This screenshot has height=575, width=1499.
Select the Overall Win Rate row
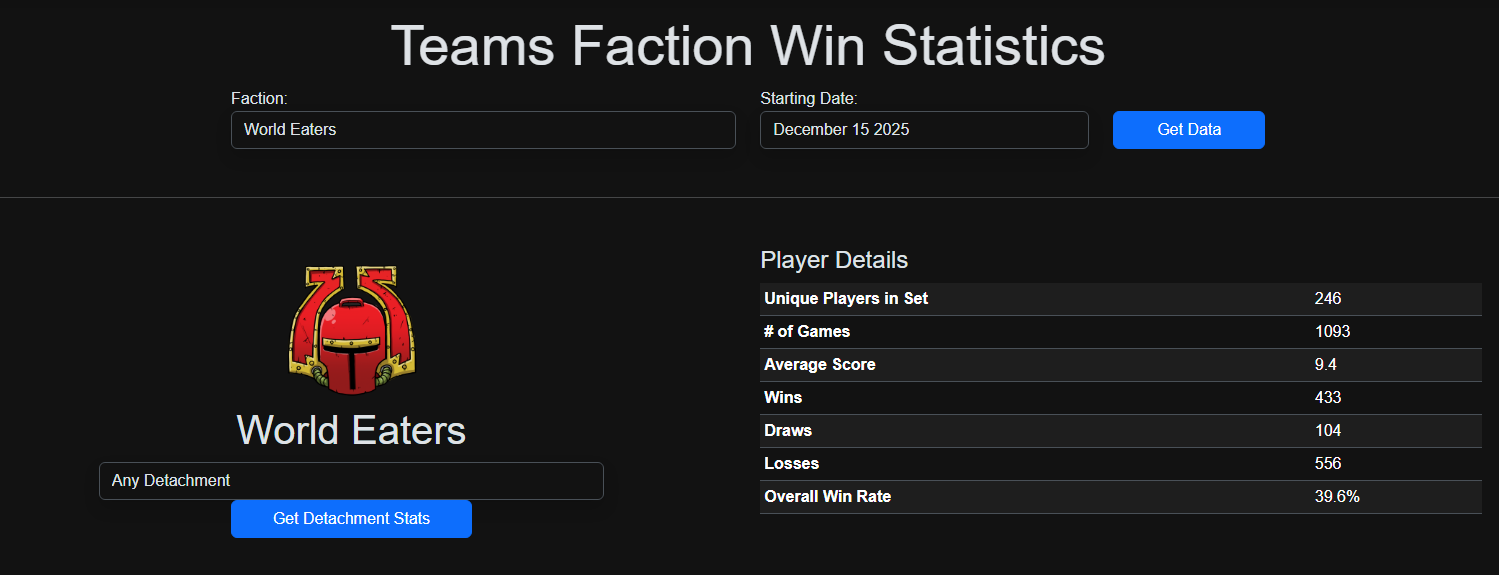(1121, 497)
